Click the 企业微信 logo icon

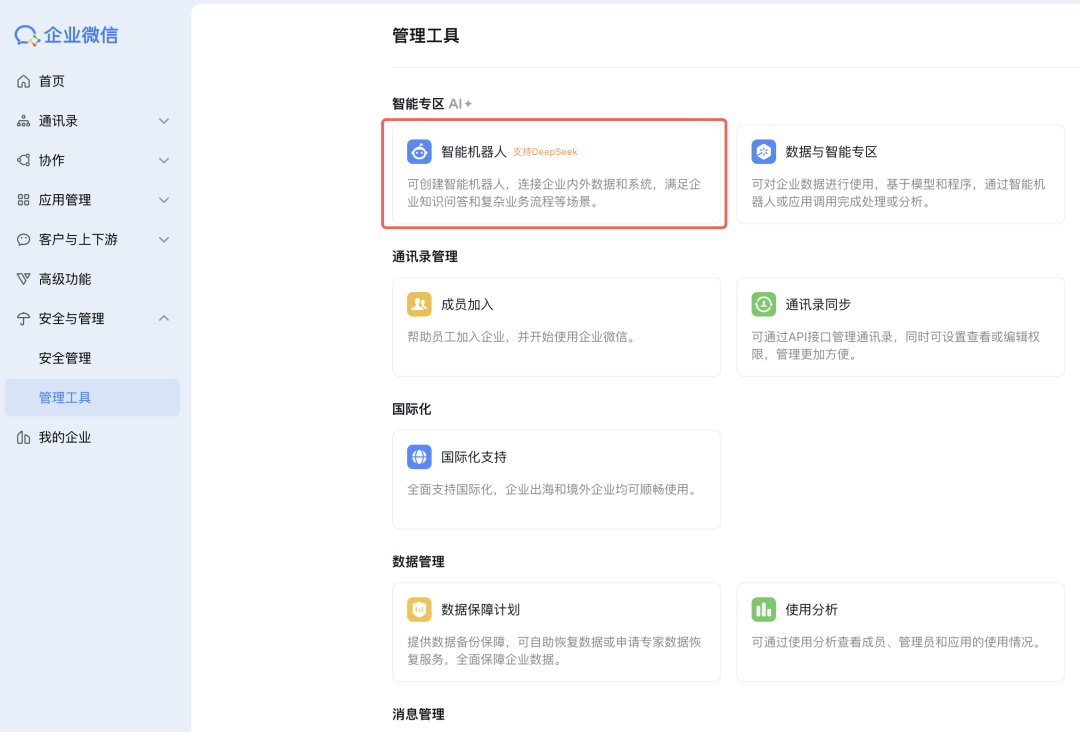tap(25, 35)
